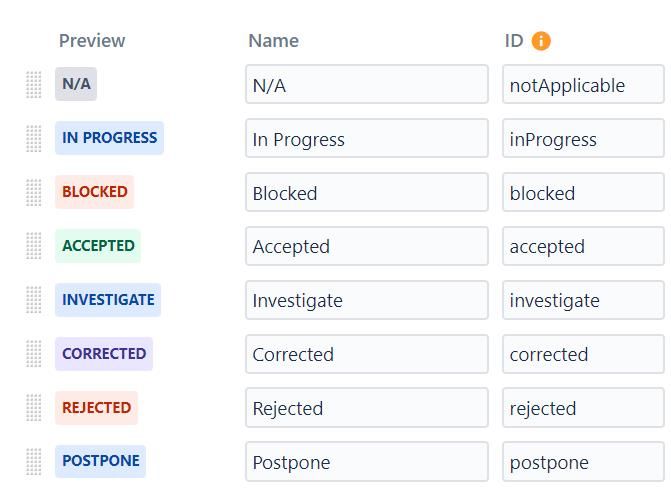This screenshot has height=493, width=671.
Task: Select the drag handle for the Blocked row
Action: [34, 192]
